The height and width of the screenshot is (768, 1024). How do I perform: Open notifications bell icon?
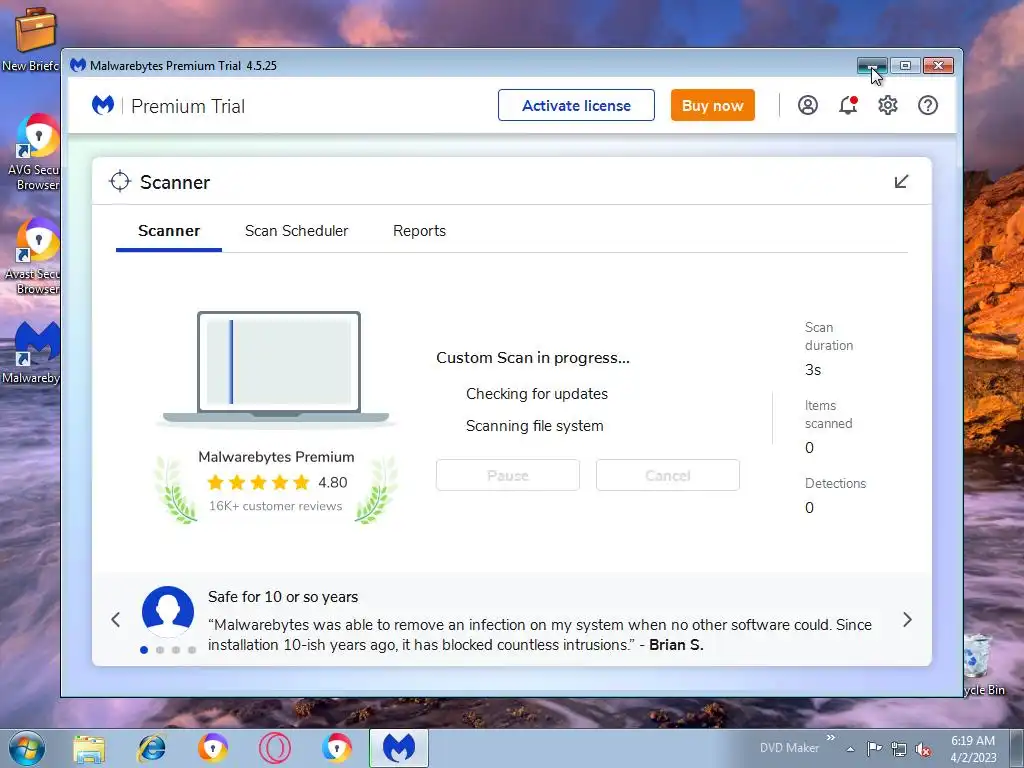848,105
